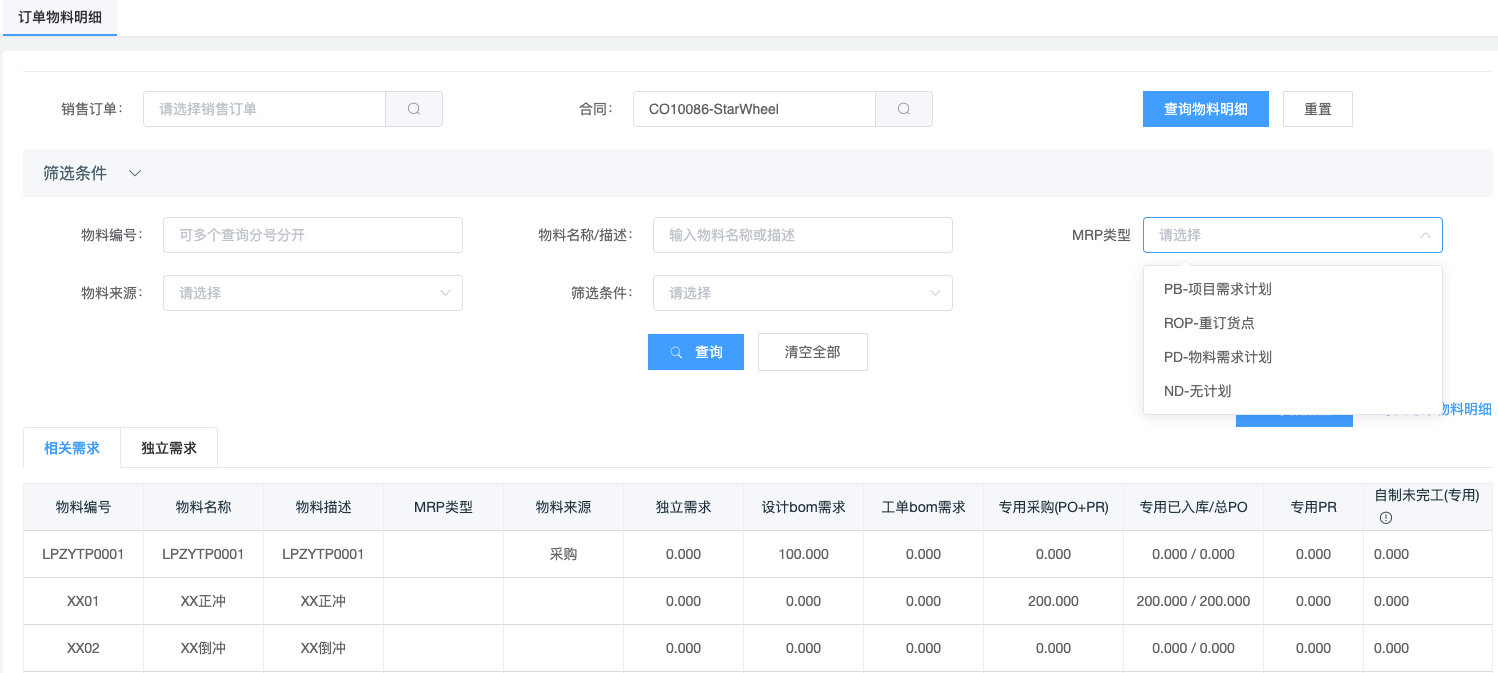
Task: Choose ROP-重订货点 from the list
Action: (x=1209, y=323)
